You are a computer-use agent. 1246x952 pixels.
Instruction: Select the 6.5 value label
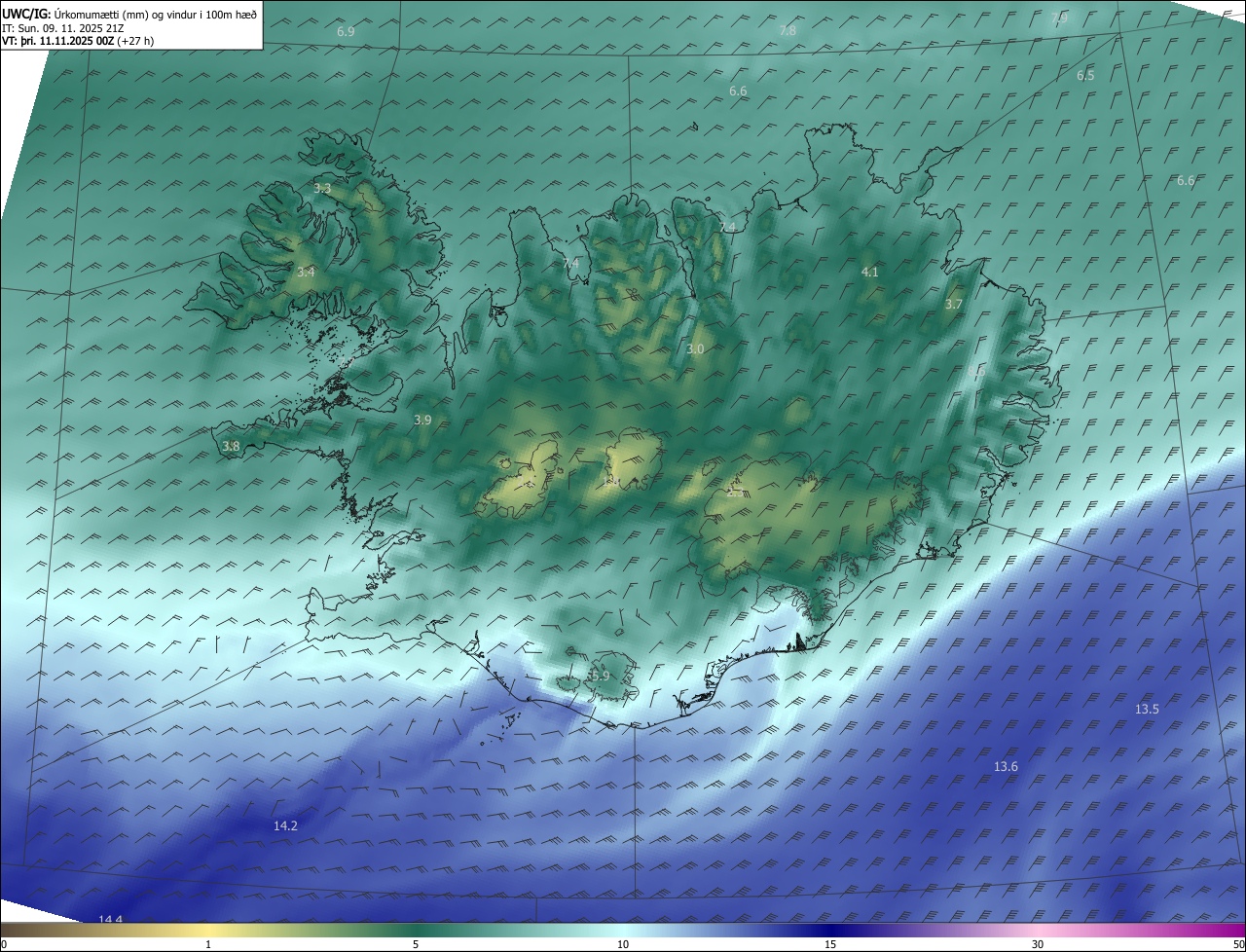point(1085,75)
